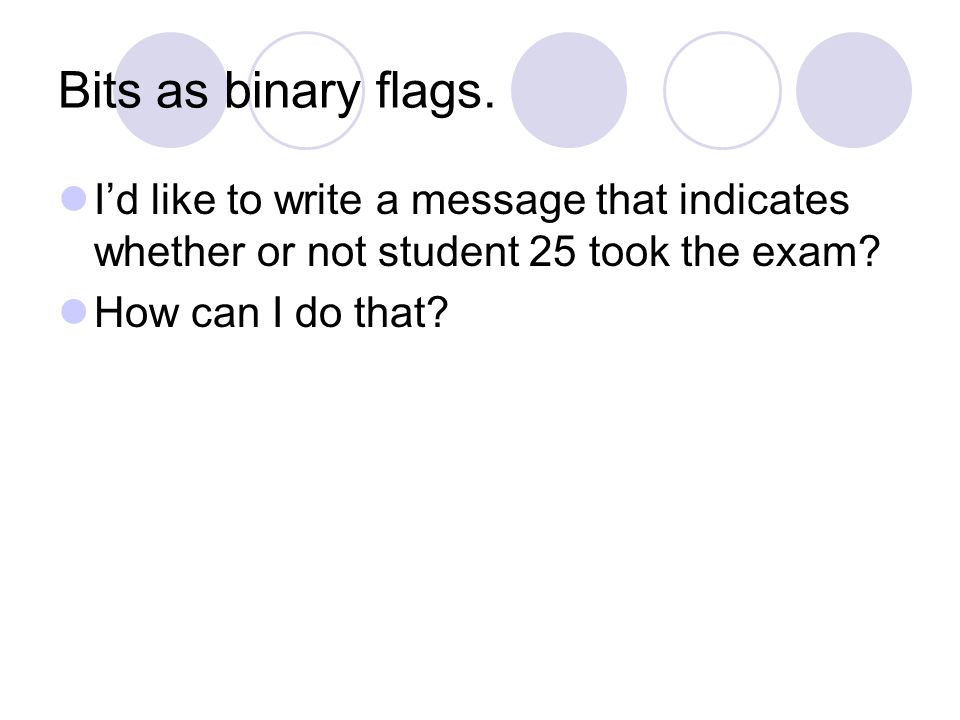960x720 pixels.
Task: Click the number "25" in the bullet text
Action: coord(552,252)
